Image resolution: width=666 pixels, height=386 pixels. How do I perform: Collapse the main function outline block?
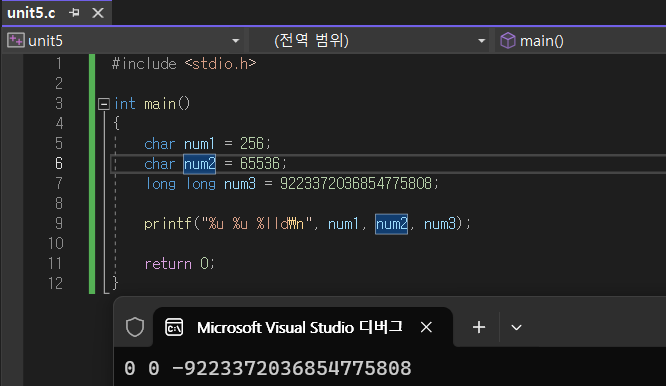104,104
